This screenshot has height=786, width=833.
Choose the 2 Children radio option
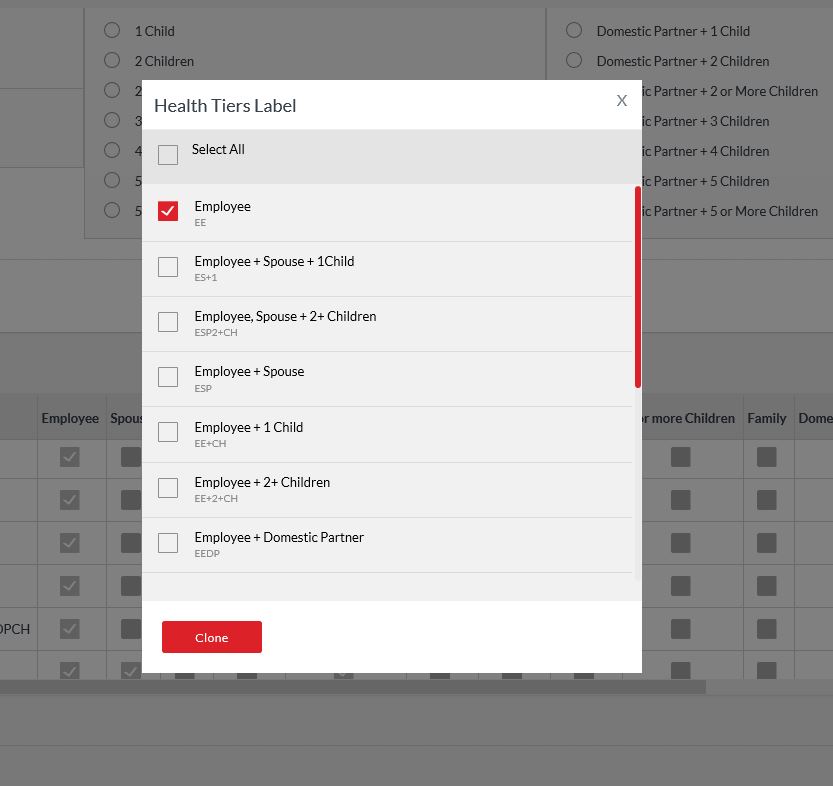[x=112, y=60]
